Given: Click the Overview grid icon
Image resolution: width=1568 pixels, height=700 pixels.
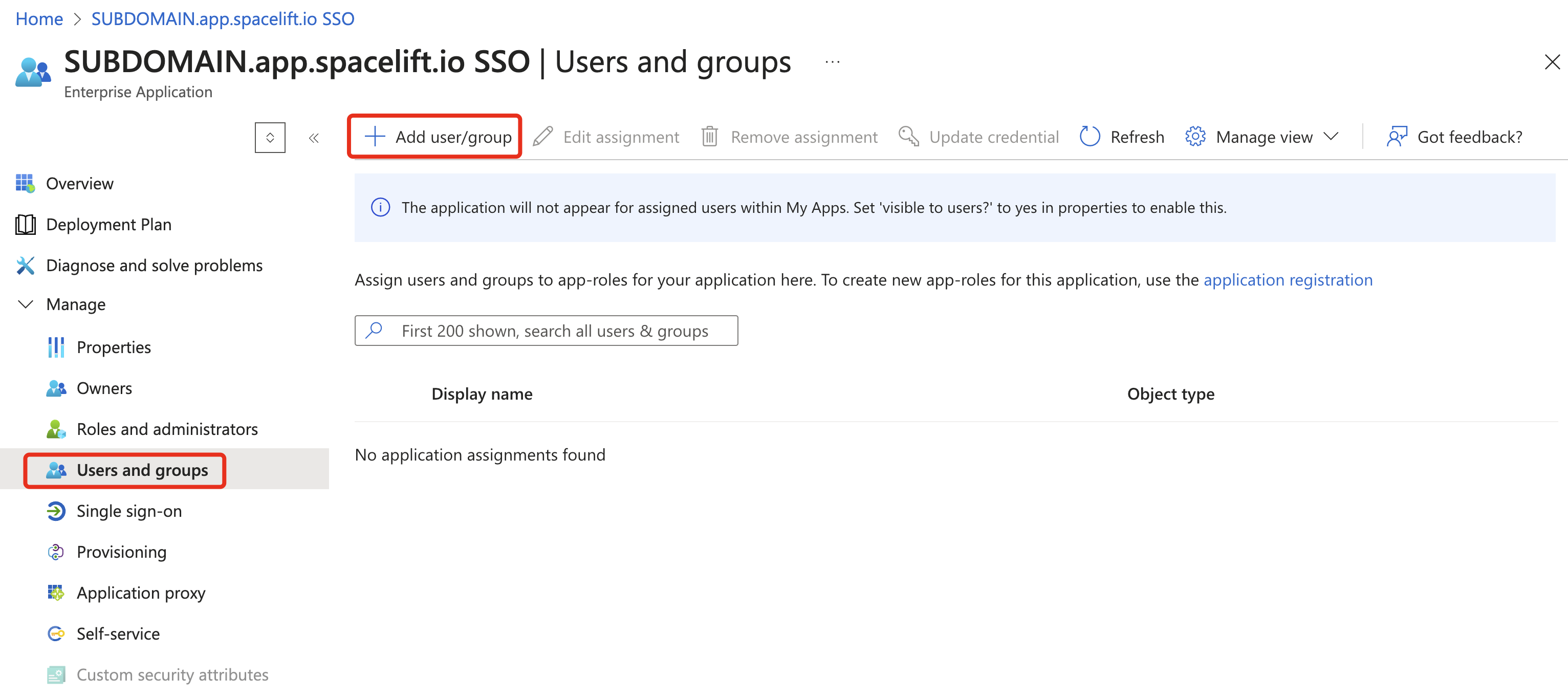Looking at the screenshot, I should point(25,183).
